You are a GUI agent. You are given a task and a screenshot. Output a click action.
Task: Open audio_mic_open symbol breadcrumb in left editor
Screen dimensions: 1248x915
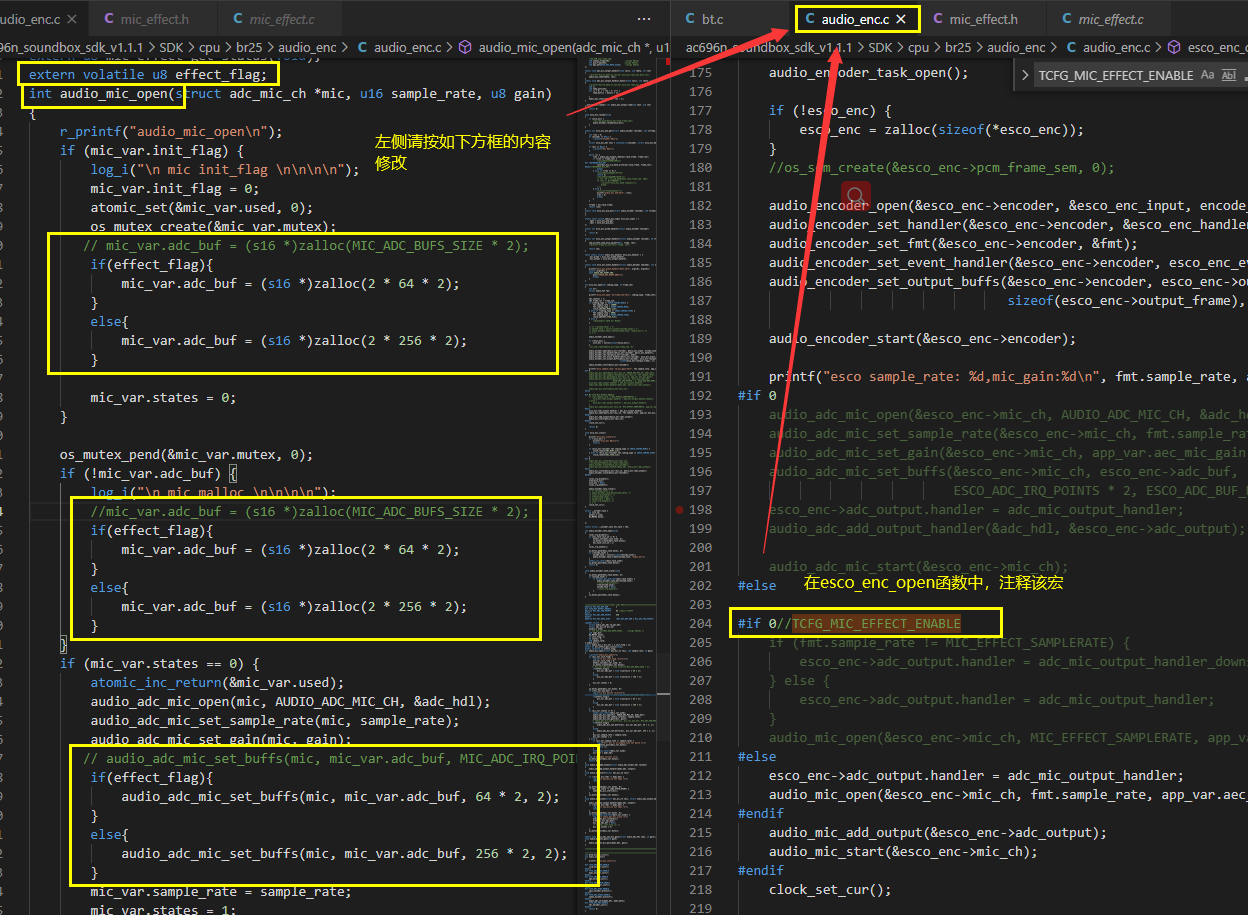coord(565,47)
